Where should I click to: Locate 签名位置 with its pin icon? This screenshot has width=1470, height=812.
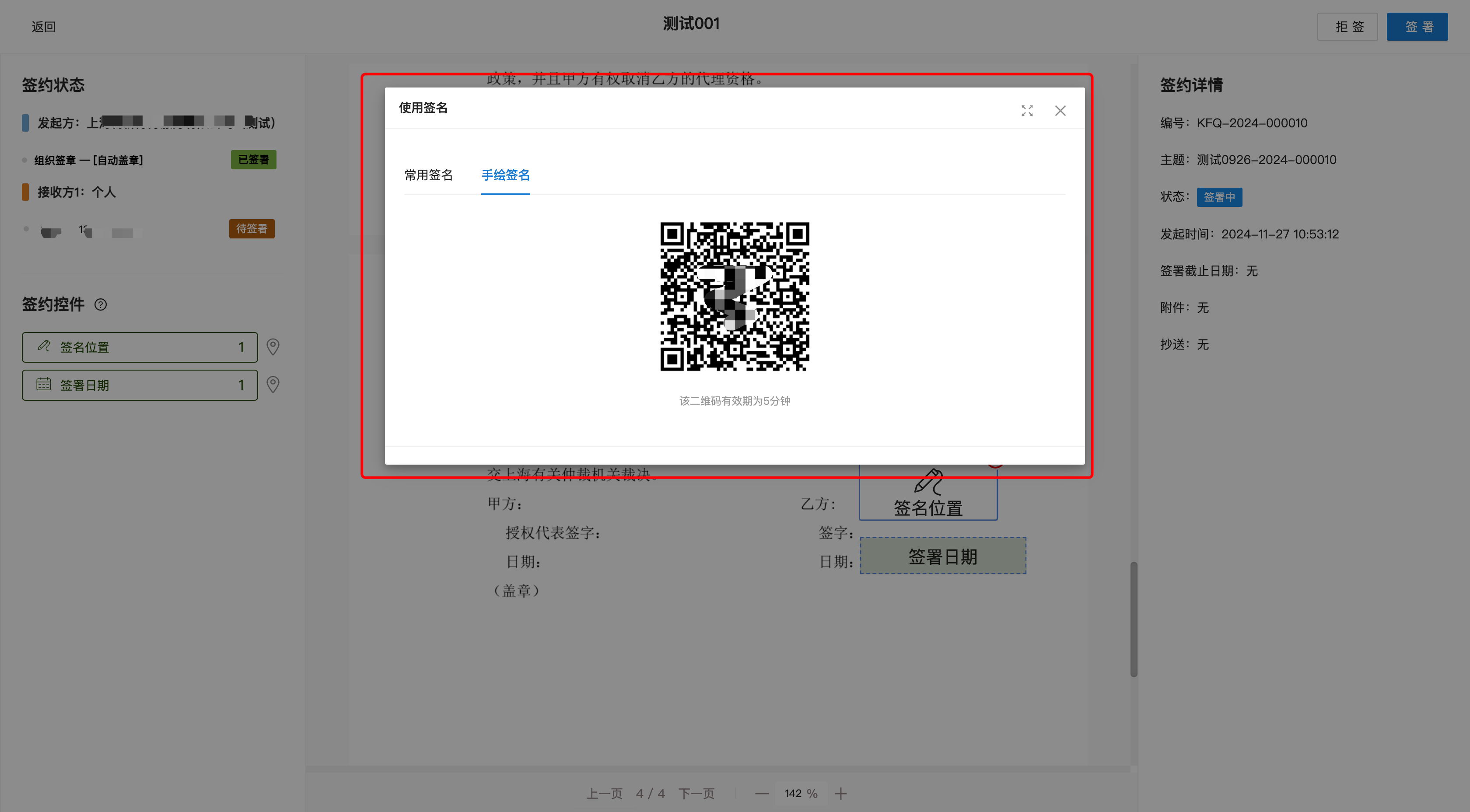point(273,347)
